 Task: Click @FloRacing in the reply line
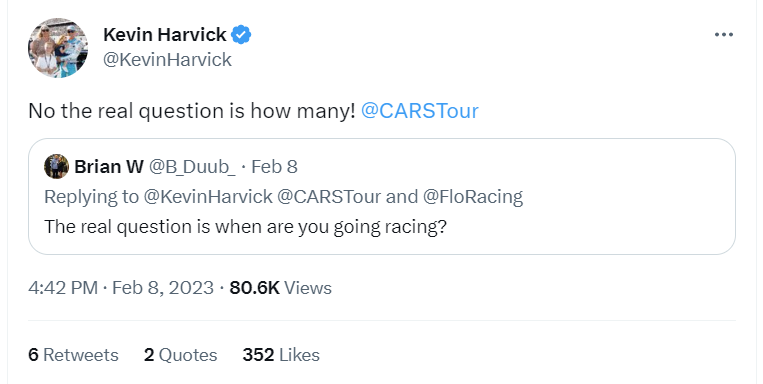point(473,197)
